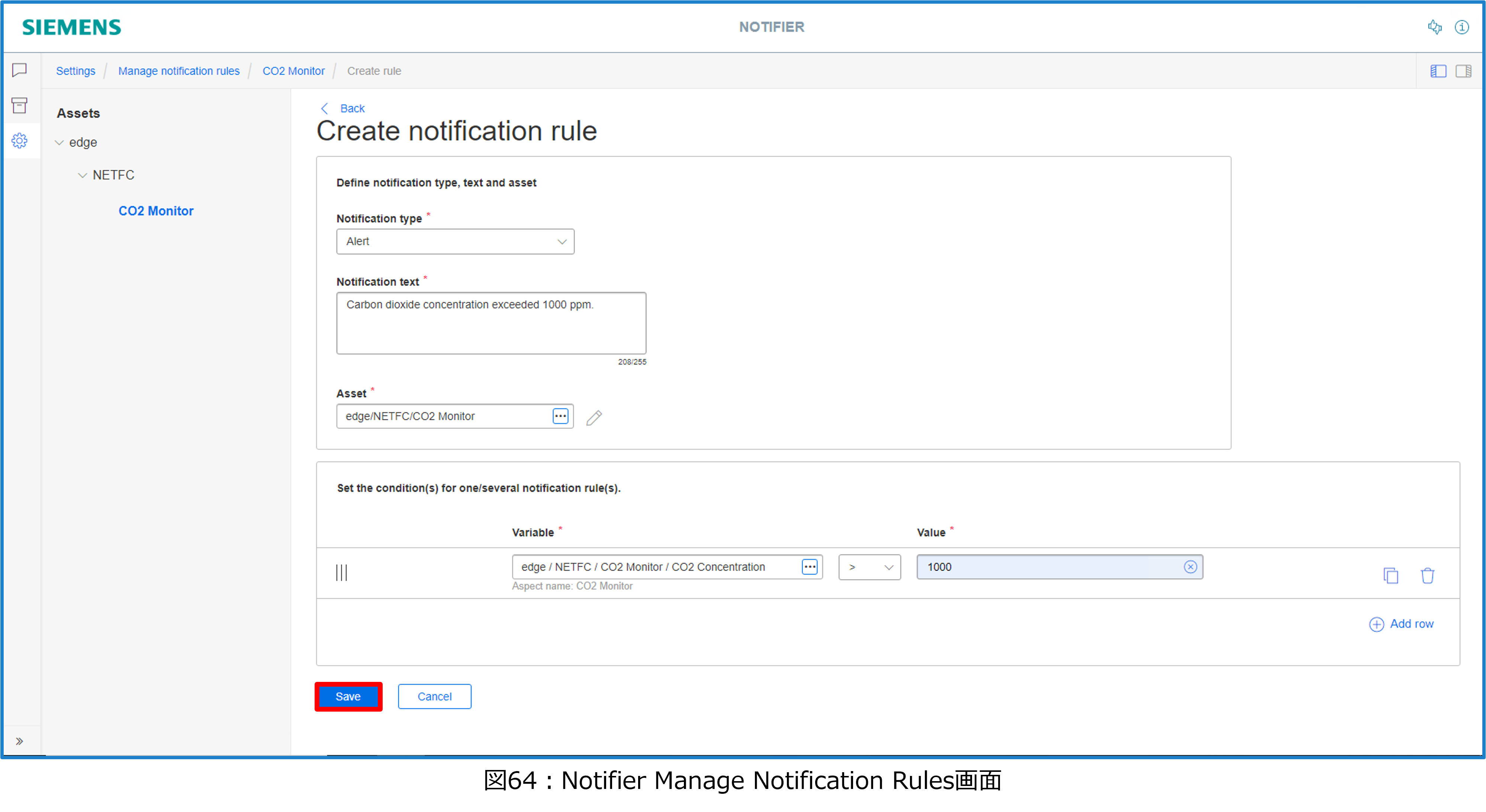1486x812 pixels.
Task: Open the asset browse ellipsis button
Action: coord(560,416)
